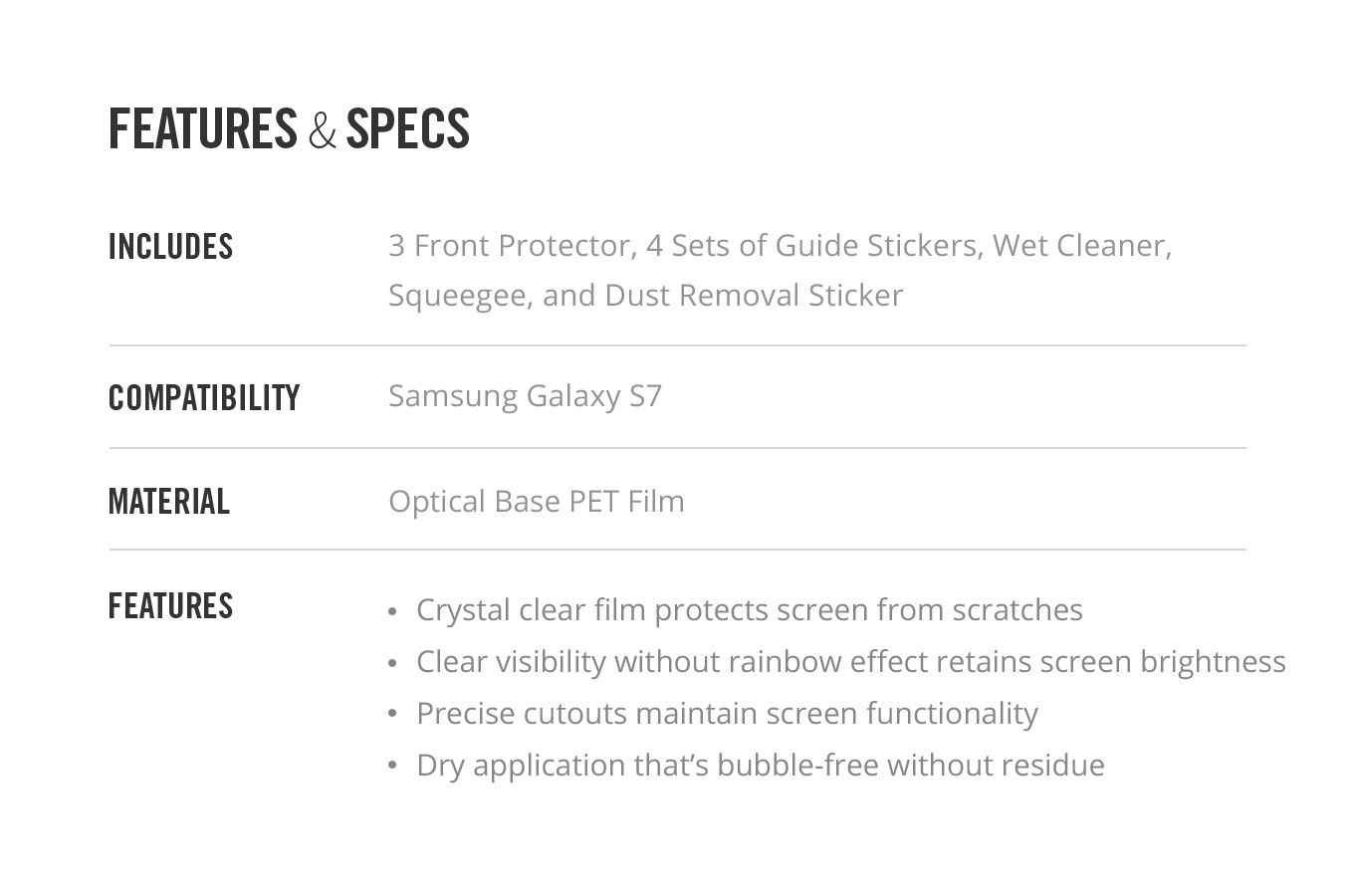The width and height of the screenshot is (1354, 896).
Task: Click the word 'SPECS' in heading
Action: pyautogui.click(x=407, y=129)
